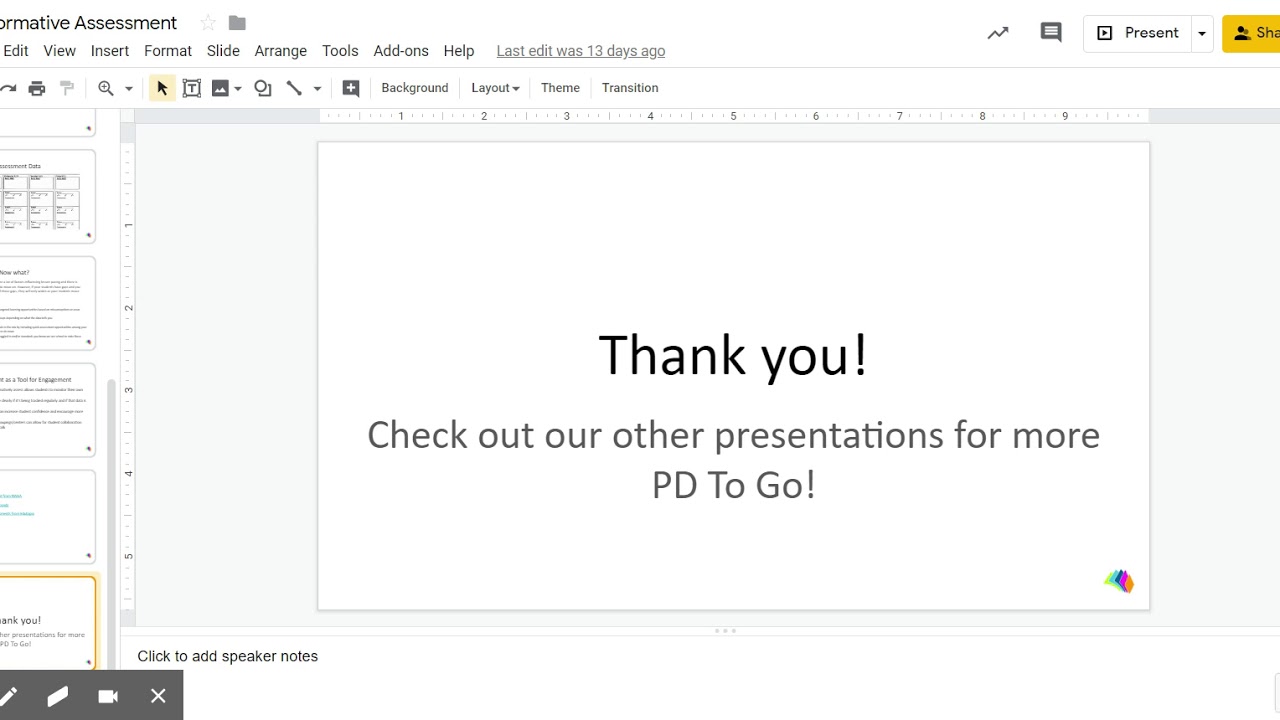
Task: Select the 'Now what?' slide thumbnail
Action: [x=47, y=303]
